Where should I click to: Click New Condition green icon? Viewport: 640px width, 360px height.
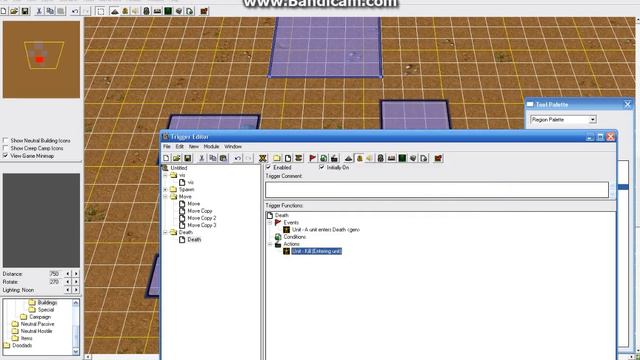click(323, 158)
